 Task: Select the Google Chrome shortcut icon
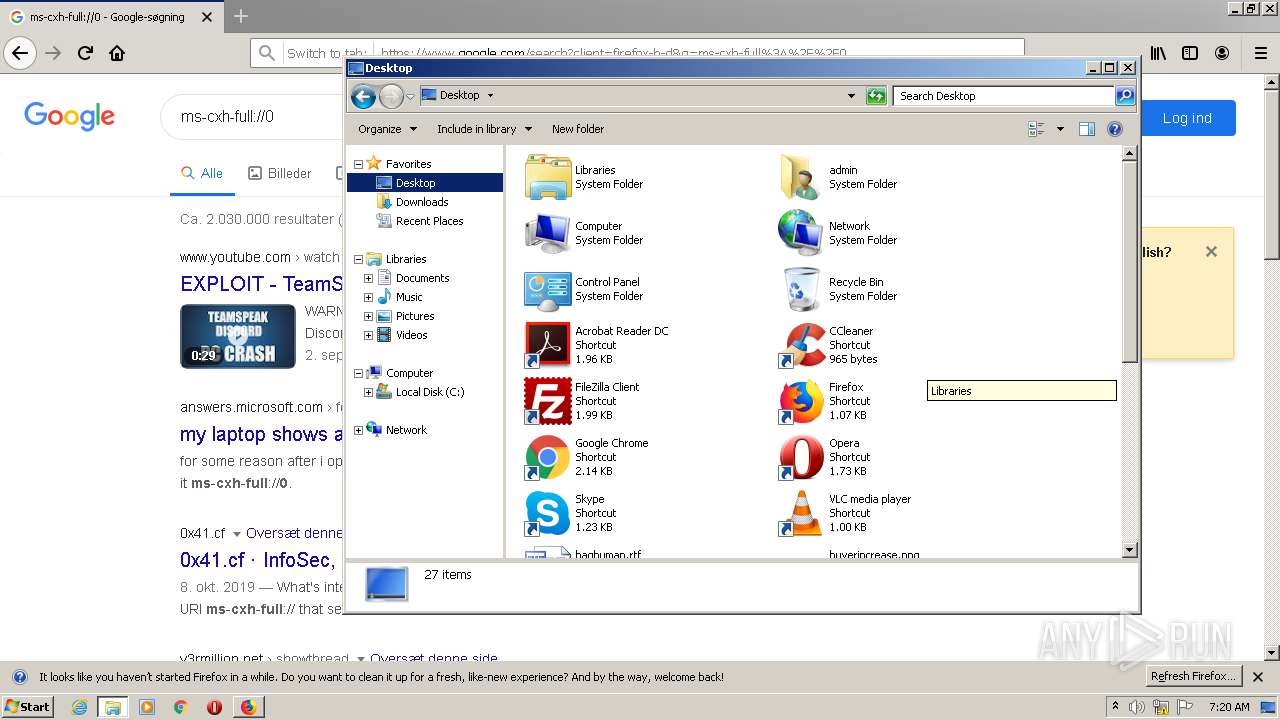(548, 457)
